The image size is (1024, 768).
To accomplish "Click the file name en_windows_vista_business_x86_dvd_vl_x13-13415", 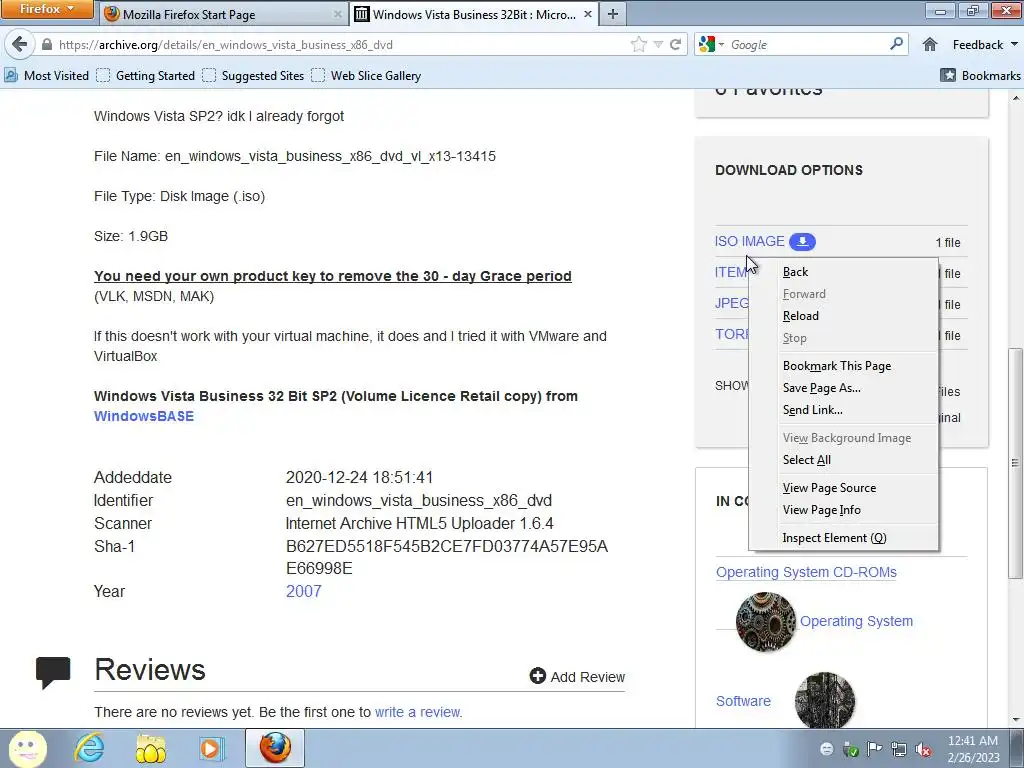I will [x=330, y=156].
